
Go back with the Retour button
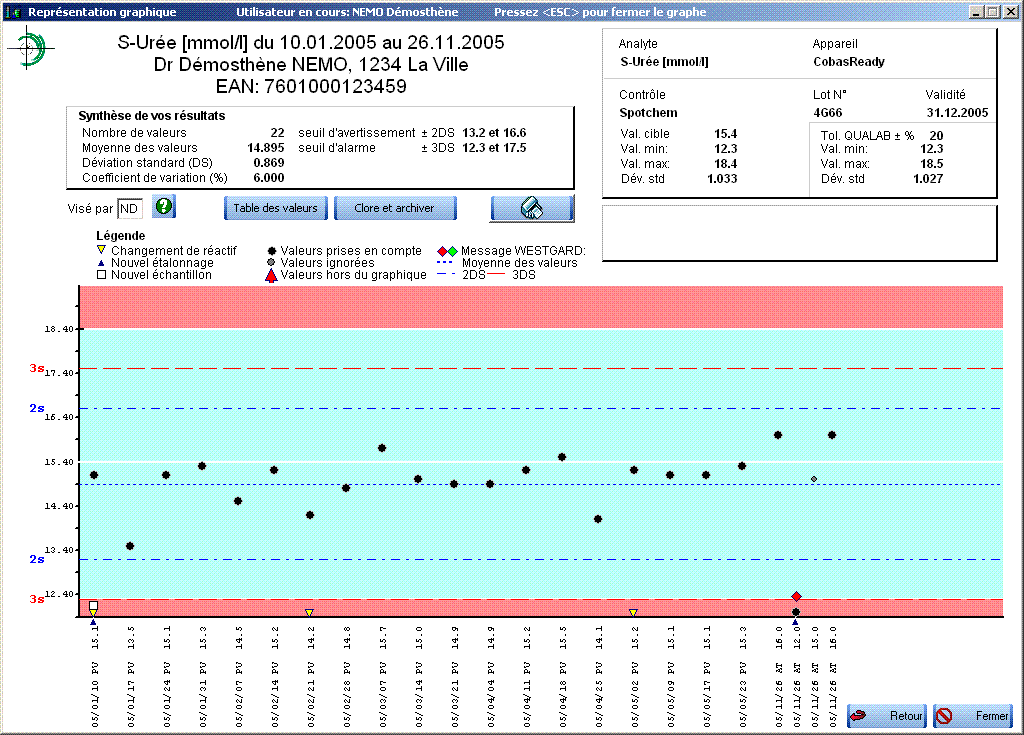coord(888,716)
